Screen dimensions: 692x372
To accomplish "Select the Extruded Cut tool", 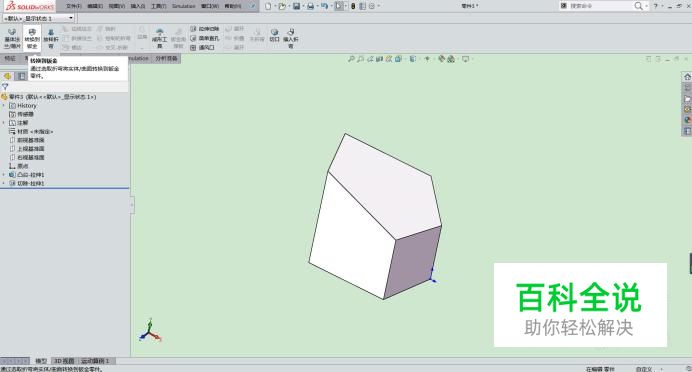I will pos(205,29).
